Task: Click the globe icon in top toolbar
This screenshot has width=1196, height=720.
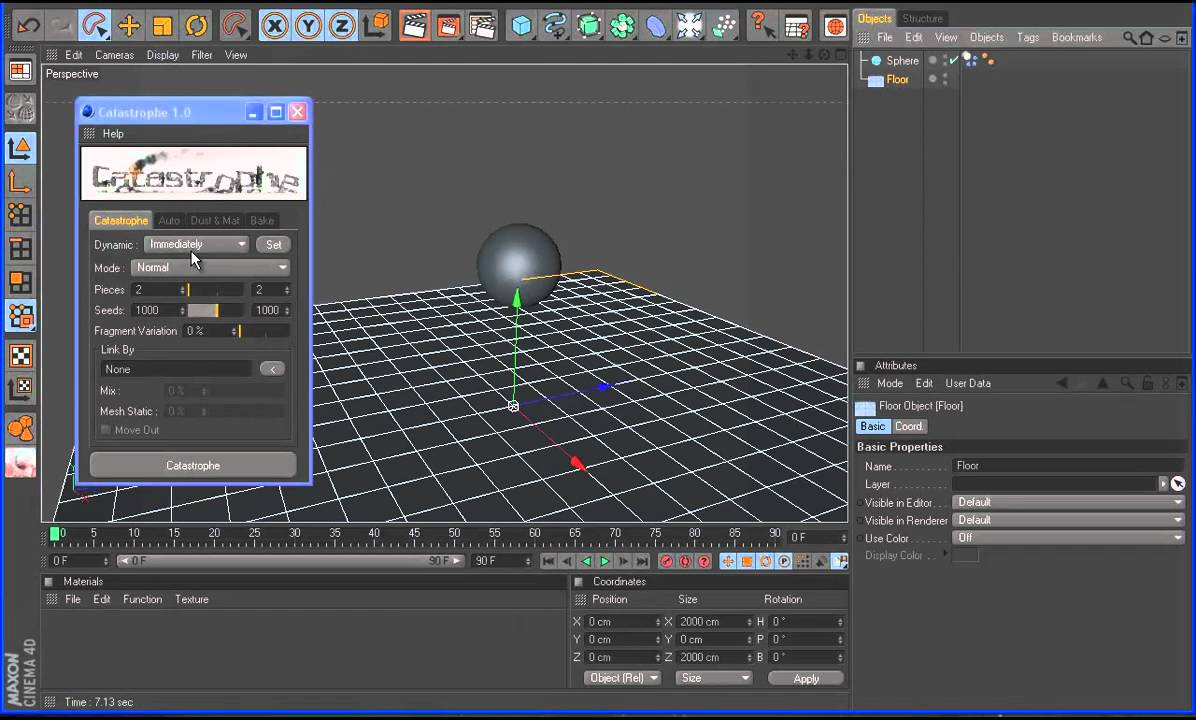Action: point(835,26)
